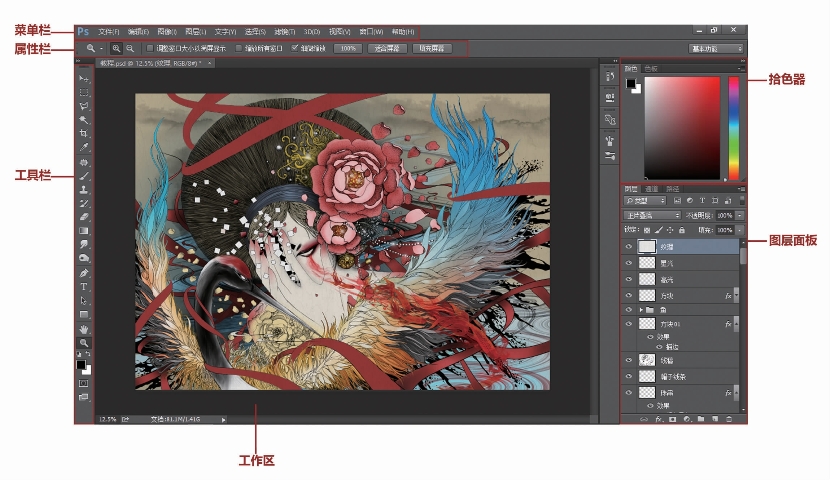Select the Rectangle shape tool
830x480 pixels.
click(84, 314)
